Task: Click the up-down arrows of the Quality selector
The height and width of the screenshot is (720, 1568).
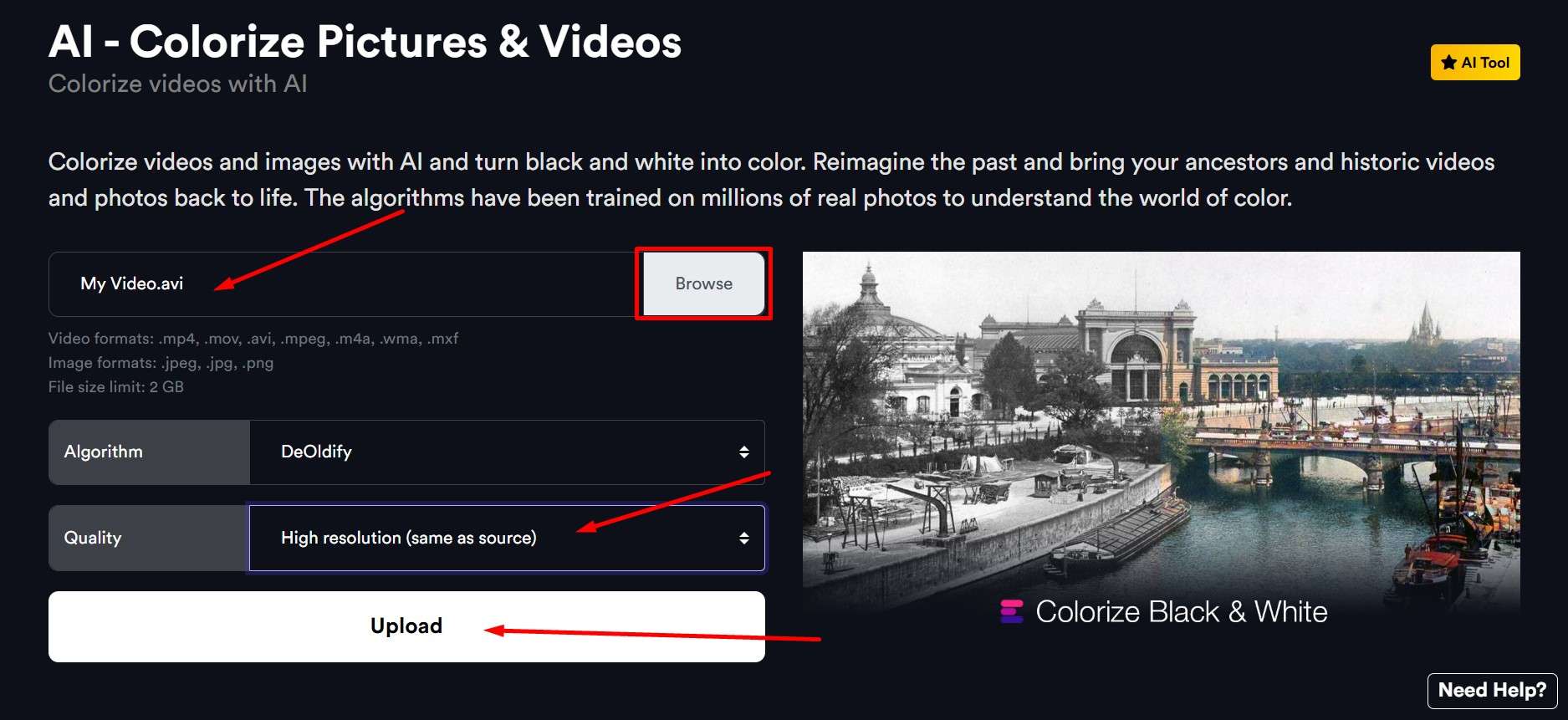Action: point(743,539)
